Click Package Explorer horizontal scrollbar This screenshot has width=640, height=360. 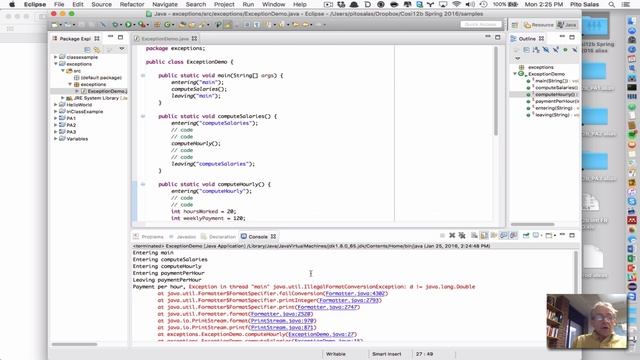[74, 344]
